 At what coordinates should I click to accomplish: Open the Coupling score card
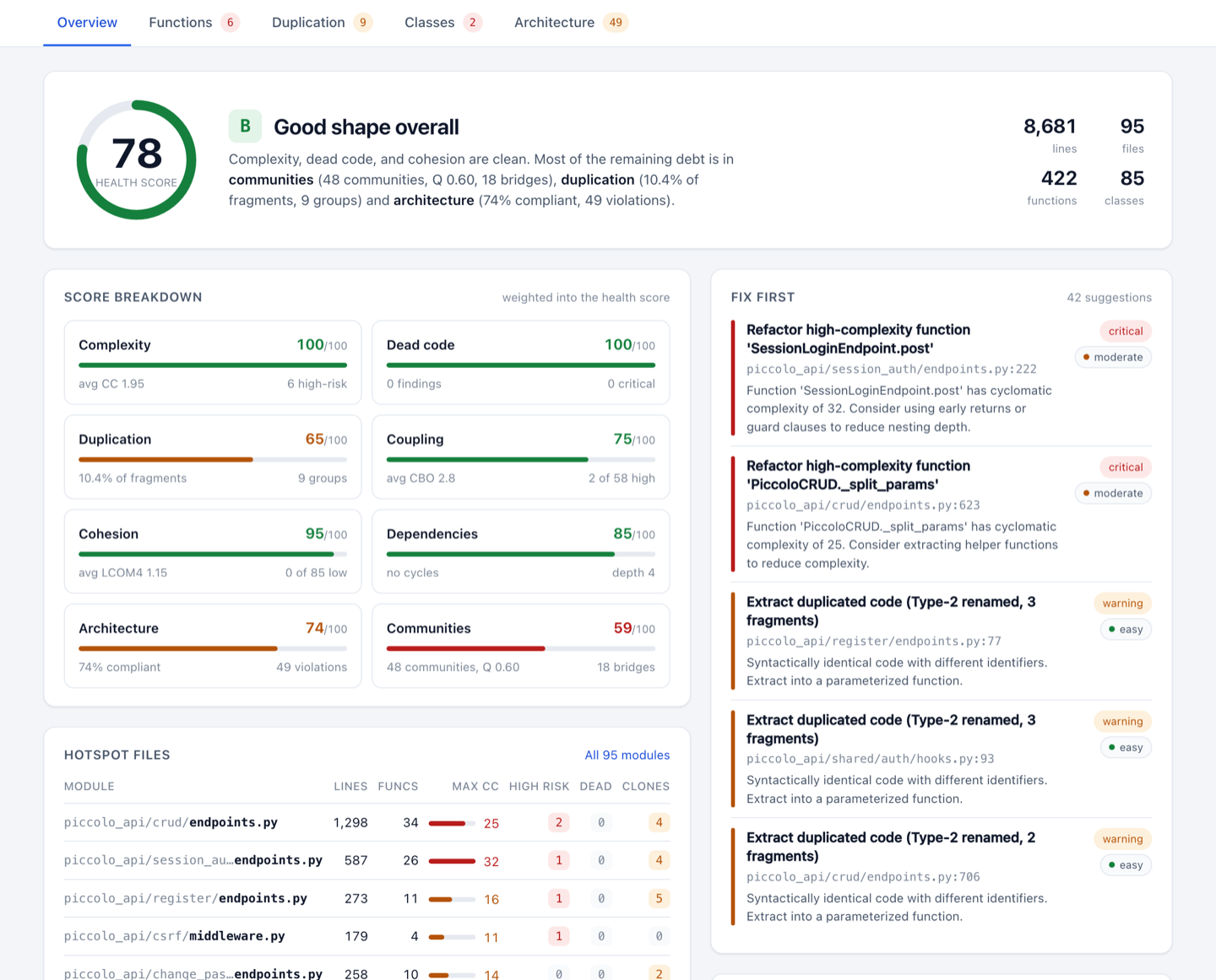pyautogui.click(x=521, y=458)
